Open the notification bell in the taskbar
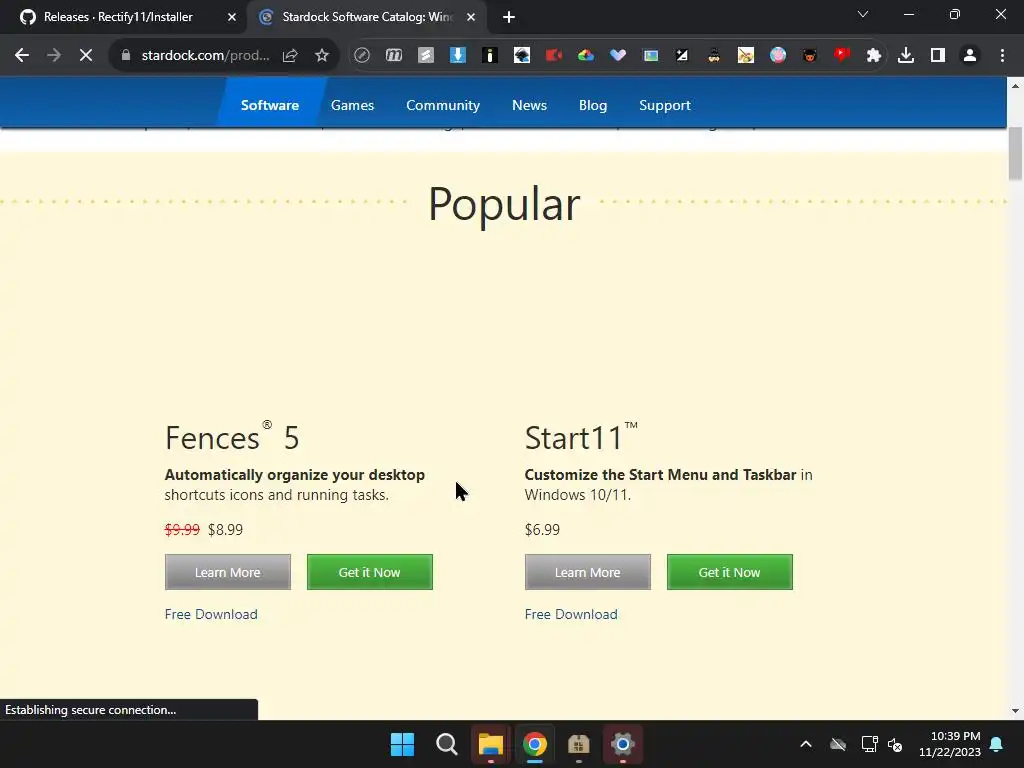This screenshot has height=768, width=1024. pos(997,744)
